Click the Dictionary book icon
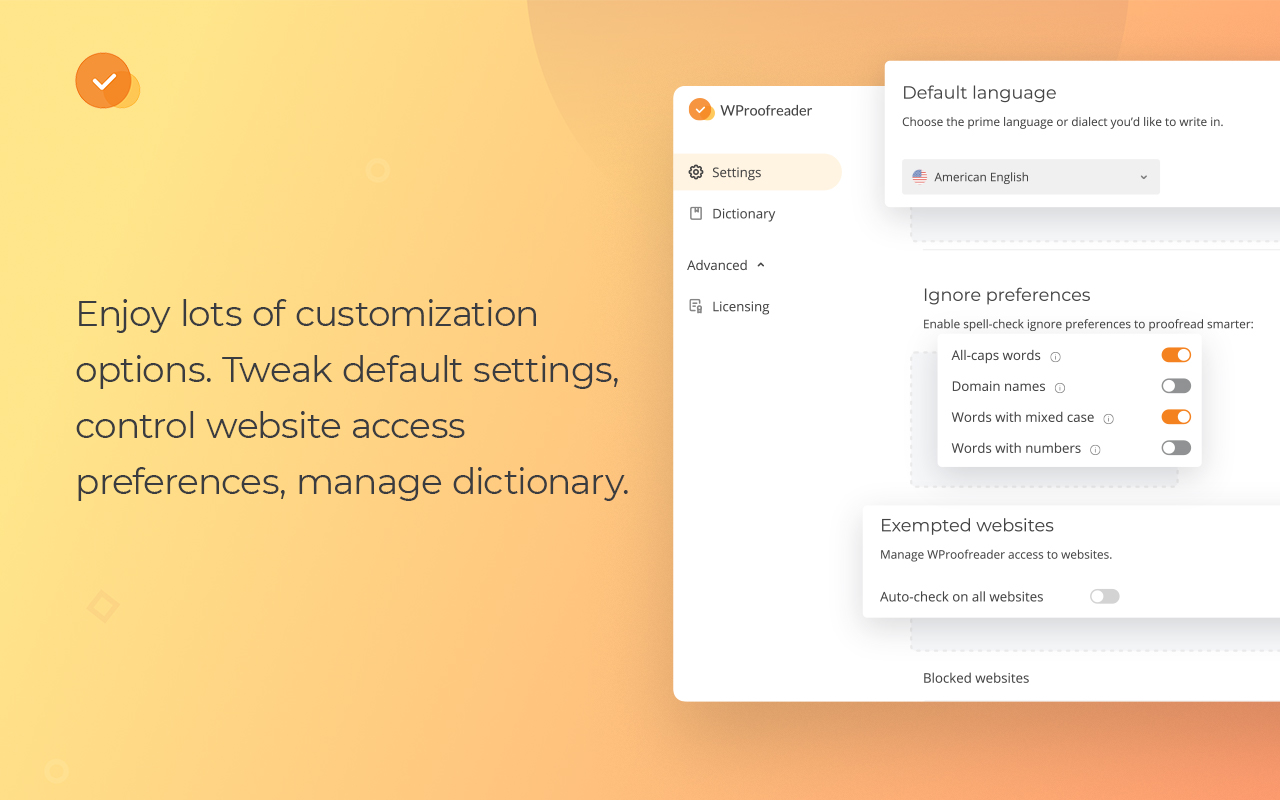This screenshot has height=800, width=1280. [696, 213]
